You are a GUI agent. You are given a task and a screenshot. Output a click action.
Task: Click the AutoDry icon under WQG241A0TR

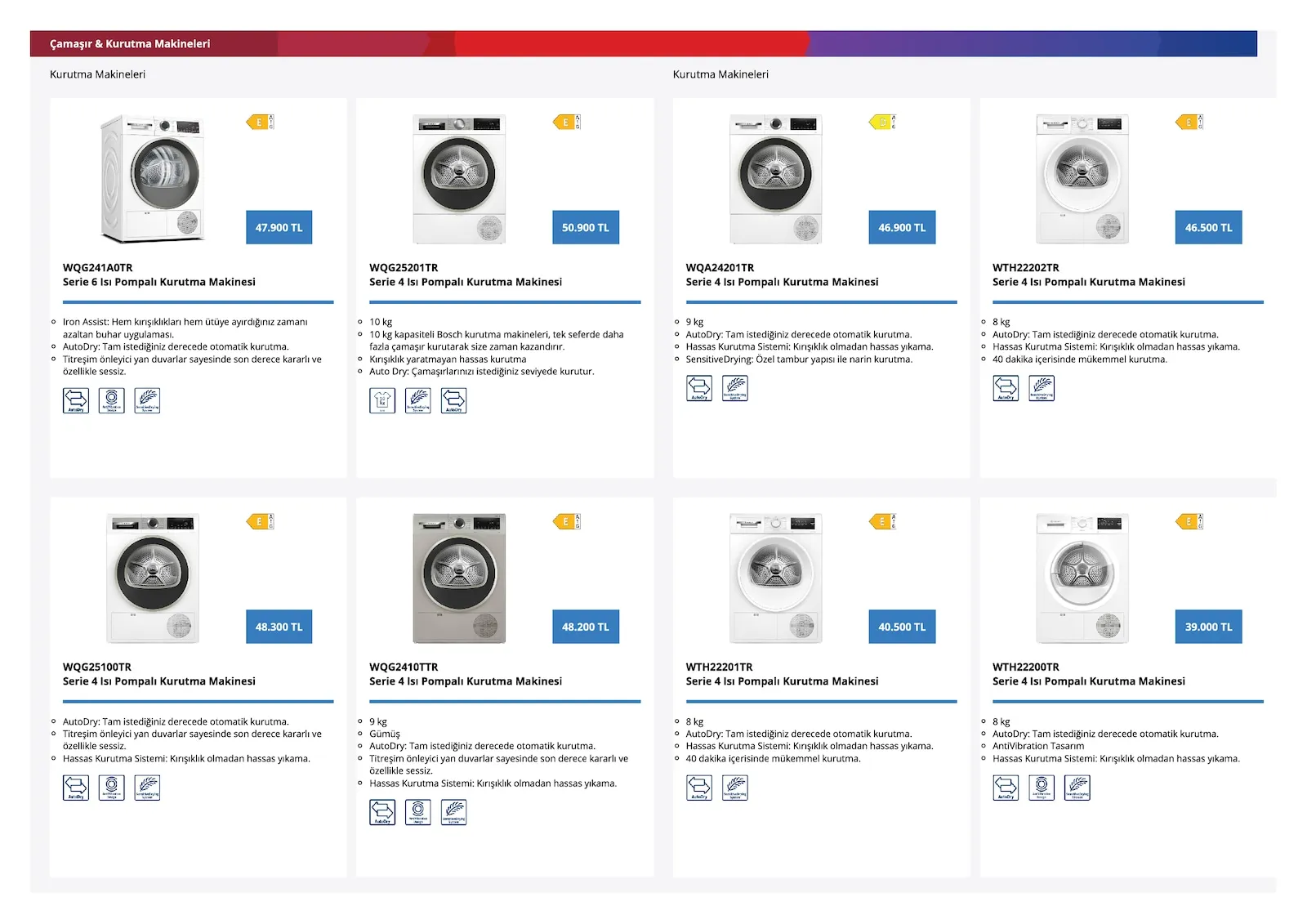tap(76, 400)
